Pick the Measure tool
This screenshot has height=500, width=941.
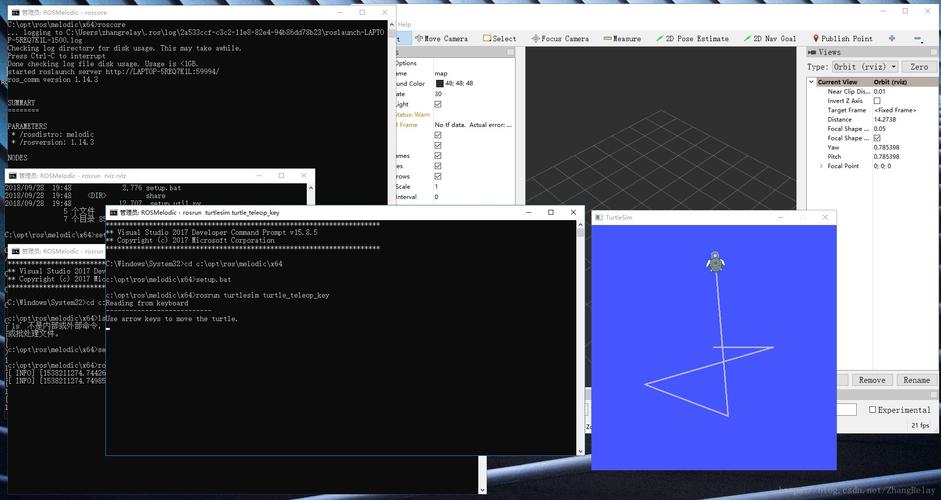coord(622,39)
